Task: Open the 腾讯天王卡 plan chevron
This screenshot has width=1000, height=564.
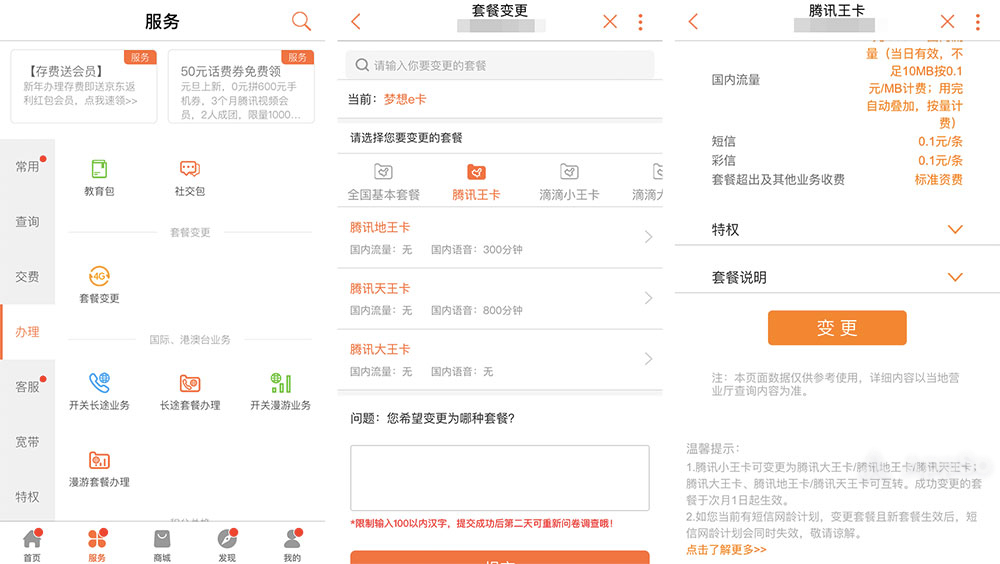Action: 648,298
